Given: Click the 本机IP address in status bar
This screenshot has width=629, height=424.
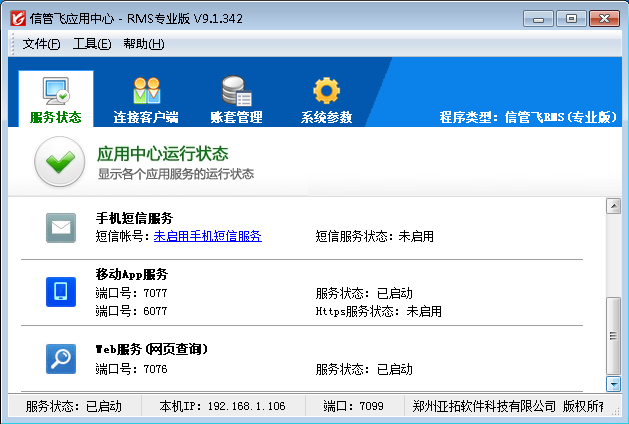Looking at the screenshot, I should point(222,407).
